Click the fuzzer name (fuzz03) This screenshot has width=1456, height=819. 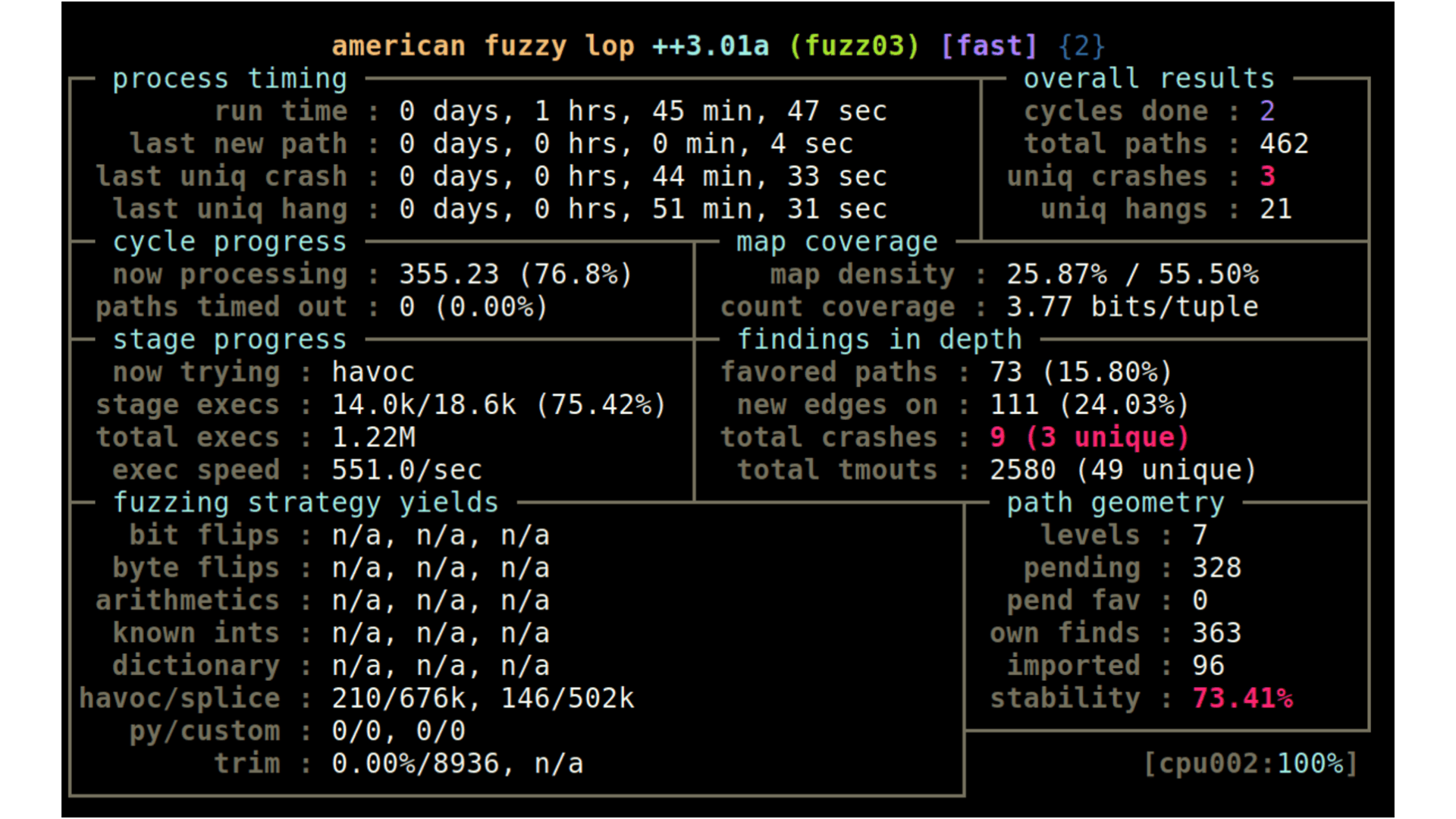click(x=854, y=46)
